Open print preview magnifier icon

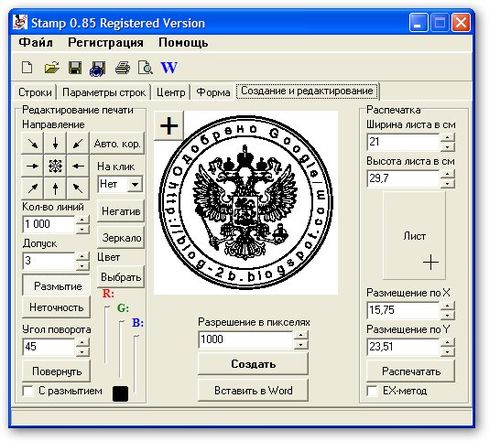[145, 68]
